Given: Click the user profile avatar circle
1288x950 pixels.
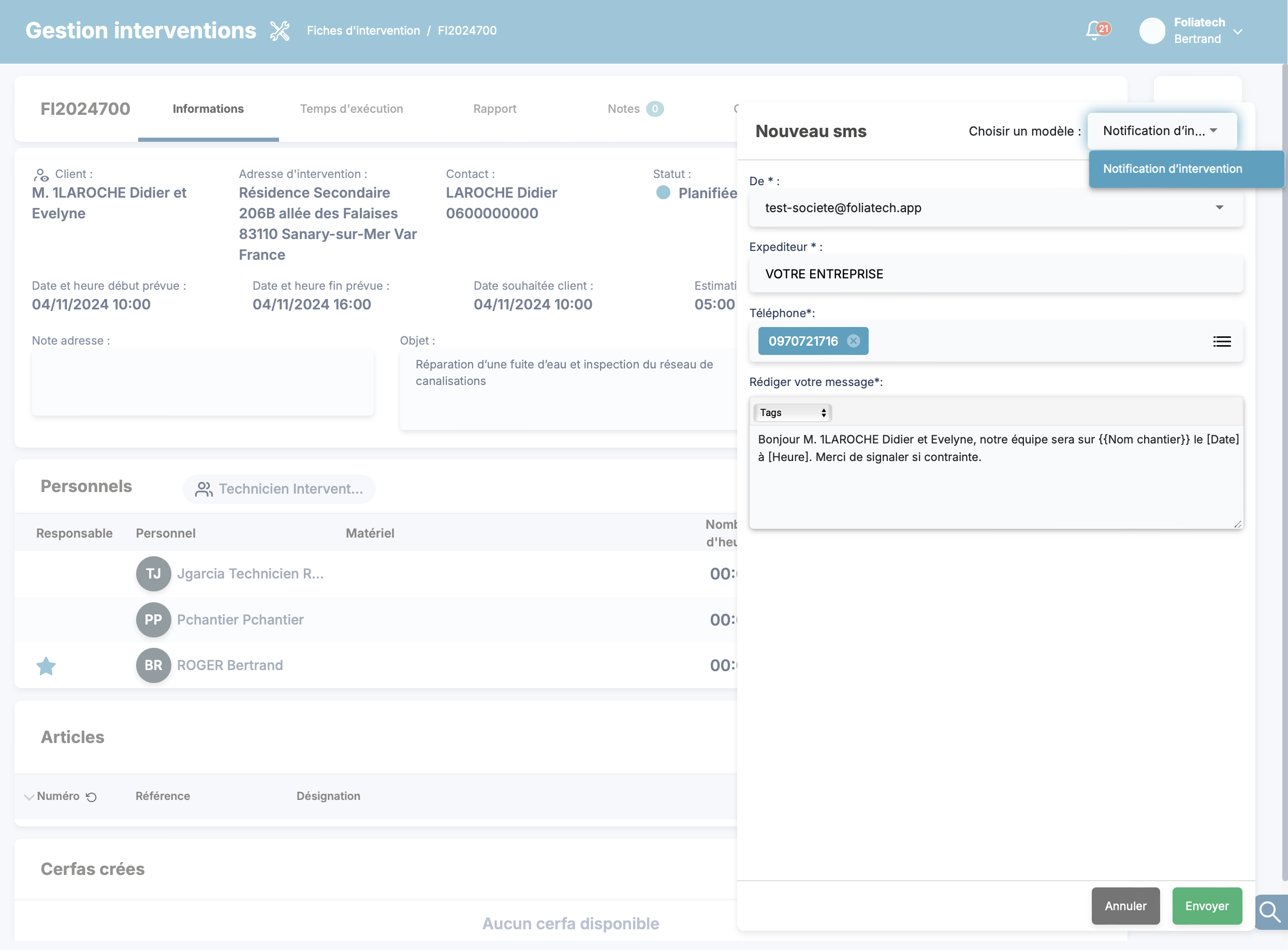Looking at the screenshot, I should (1152, 31).
